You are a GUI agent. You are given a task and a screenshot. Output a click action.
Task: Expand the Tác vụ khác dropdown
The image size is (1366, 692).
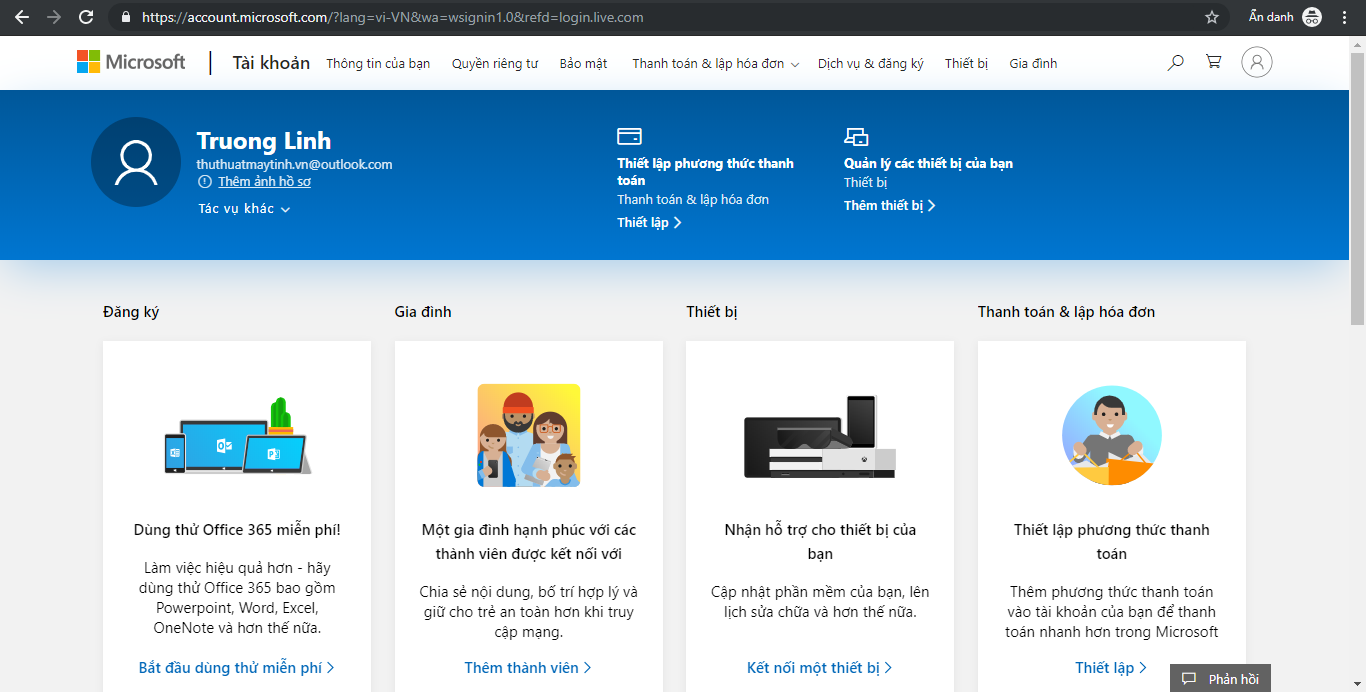[x=243, y=209]
